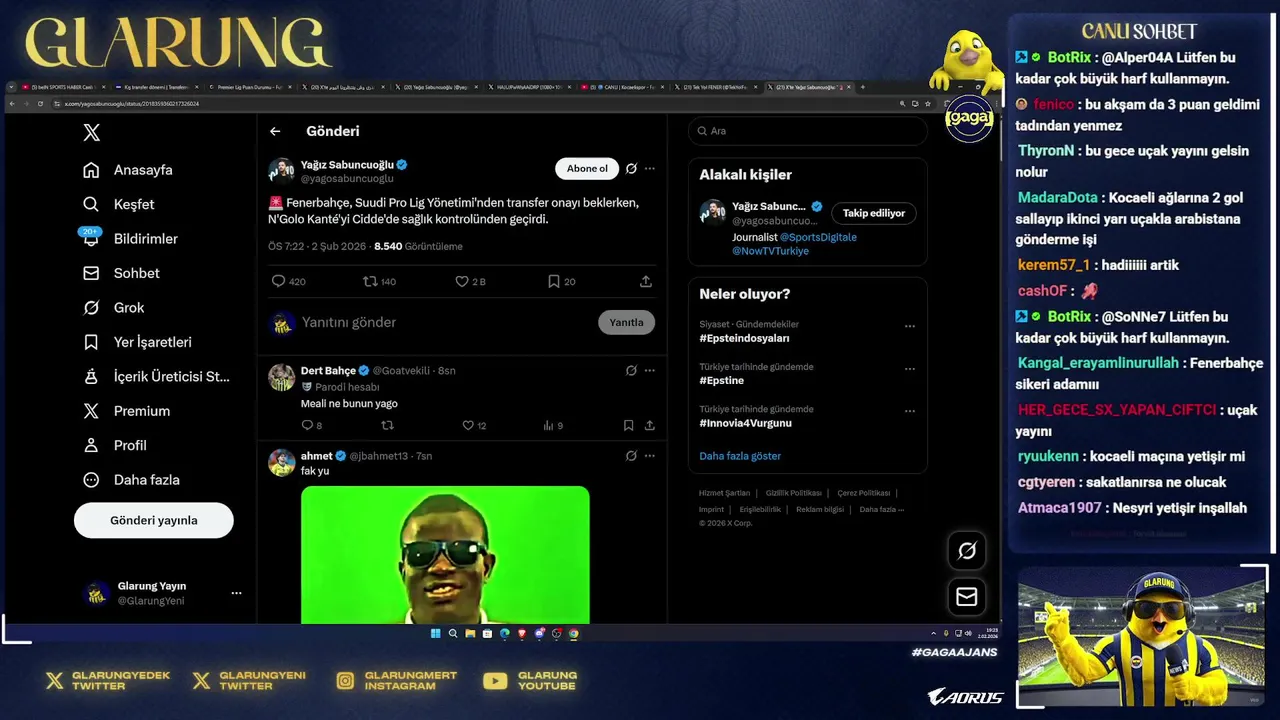Open the @SportsDigitale link
Screen dimensions: 1280x720
(x=818, y=237)
